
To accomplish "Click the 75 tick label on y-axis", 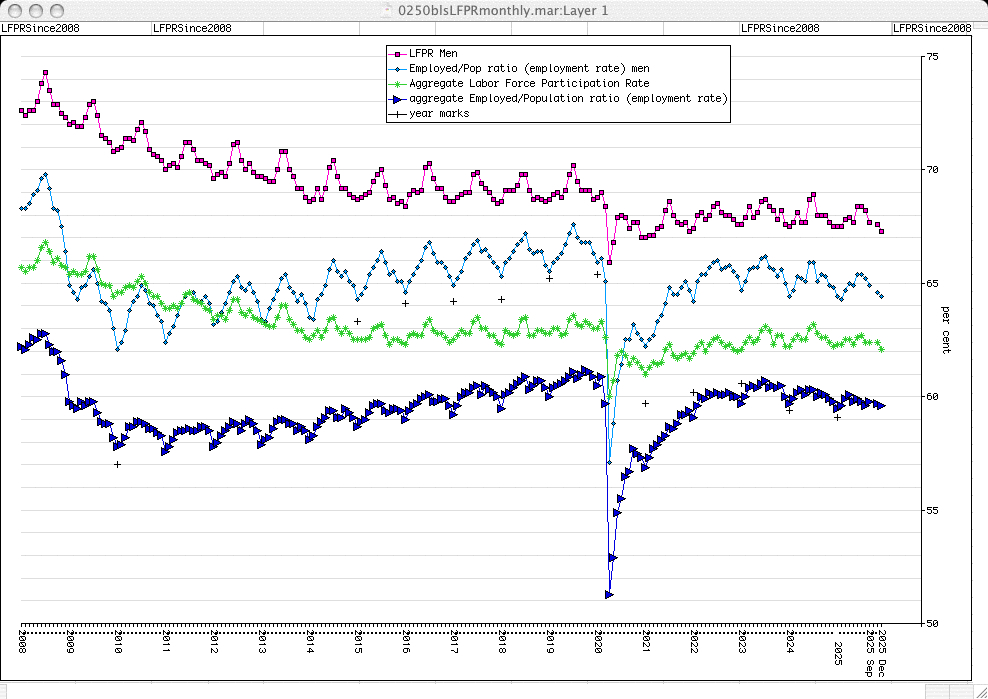I will (x=931, y=57).
